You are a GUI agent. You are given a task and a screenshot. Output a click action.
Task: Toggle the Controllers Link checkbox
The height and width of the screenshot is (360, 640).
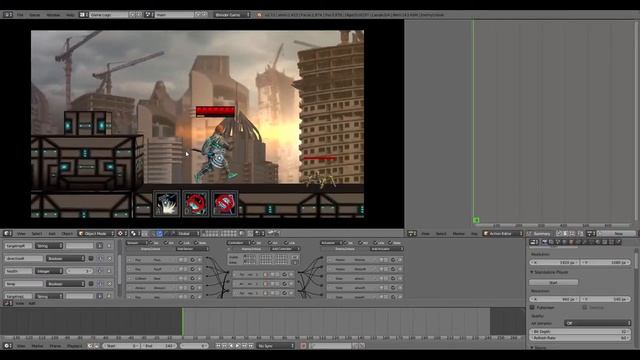pos(287,243)
